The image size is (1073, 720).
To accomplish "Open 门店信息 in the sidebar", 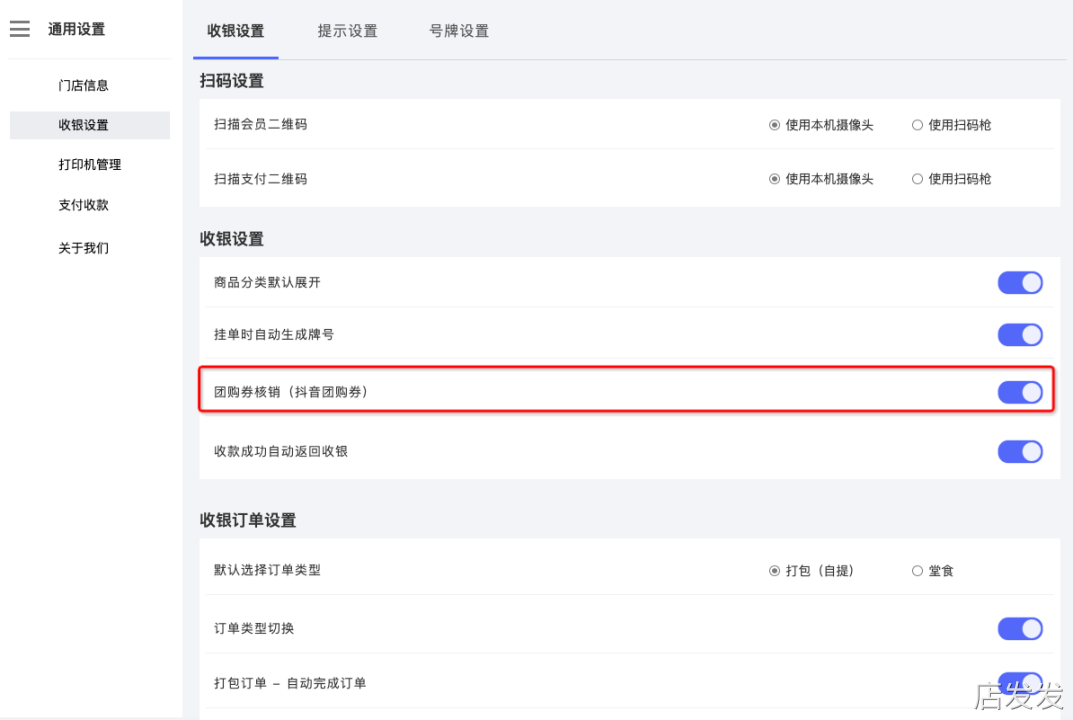I will pos(83,86).
